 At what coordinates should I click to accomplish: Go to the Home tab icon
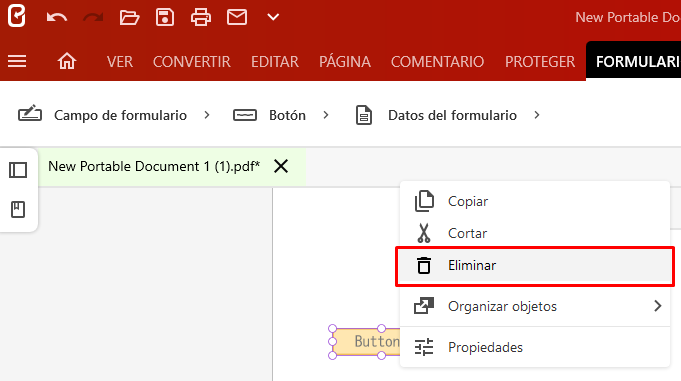(67, 61)
